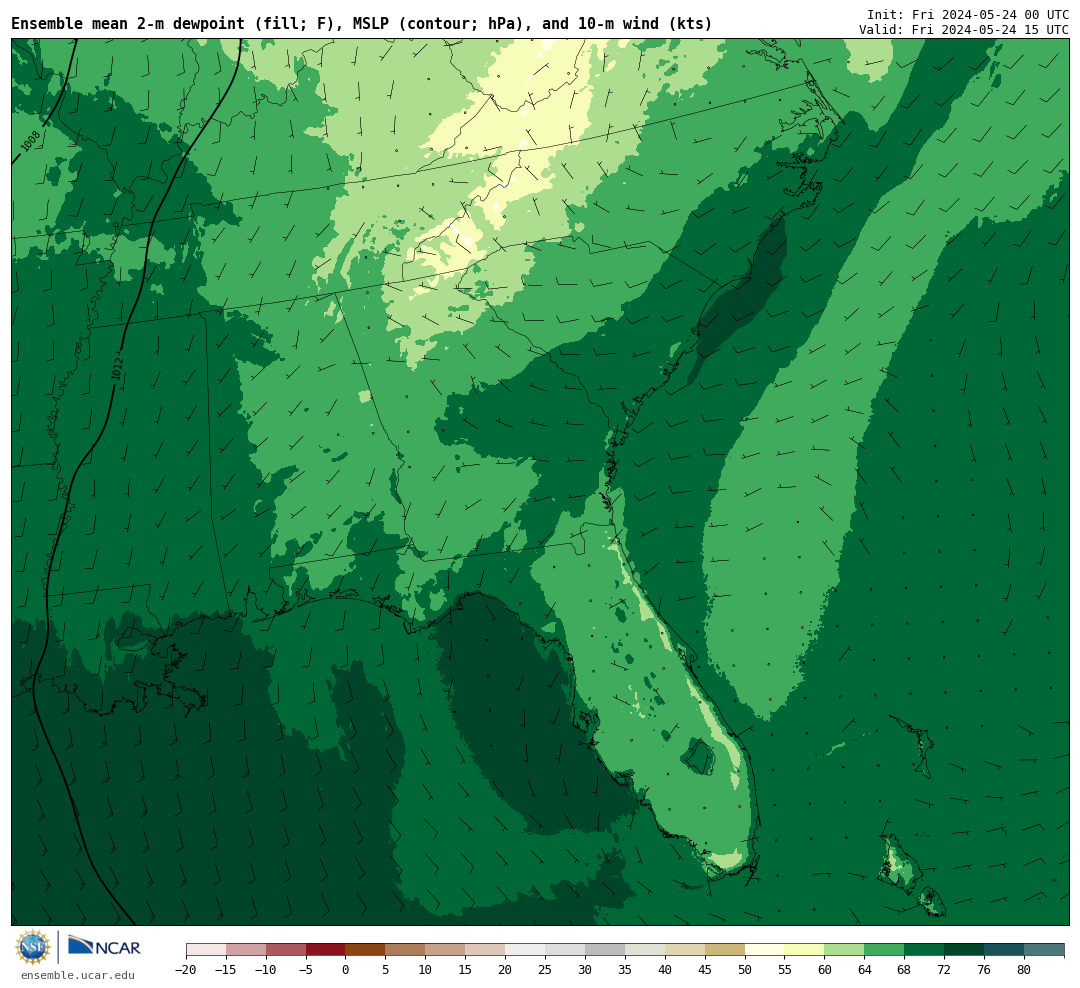
Task: Click the 'Valid: Fri 2024-05-24 15 UTC' line
Action: click(964, 30)
